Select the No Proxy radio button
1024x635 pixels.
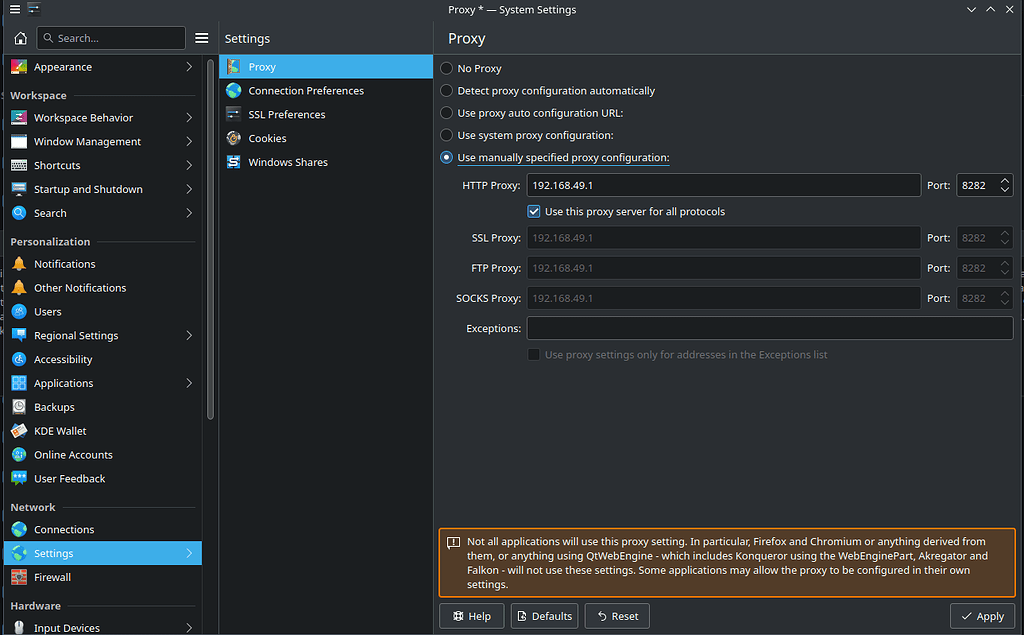(447, 68)
